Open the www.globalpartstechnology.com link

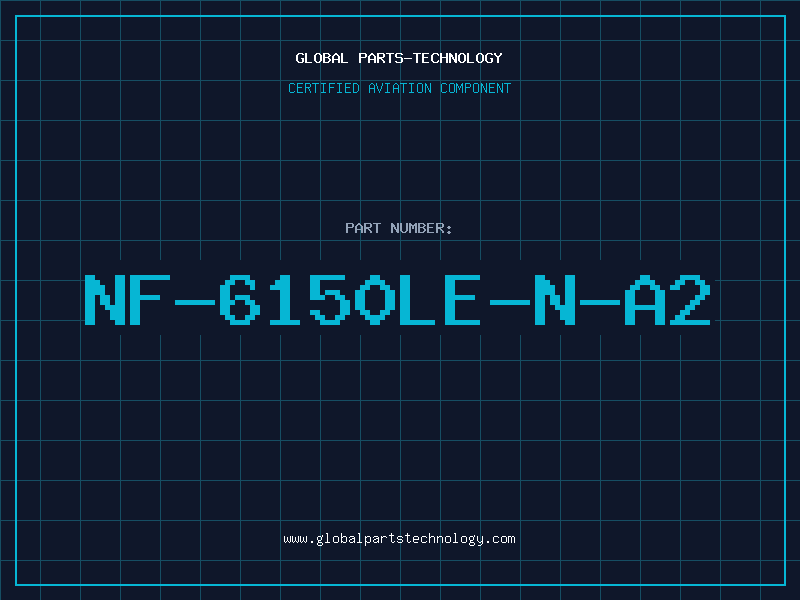(x=399, y=539)
